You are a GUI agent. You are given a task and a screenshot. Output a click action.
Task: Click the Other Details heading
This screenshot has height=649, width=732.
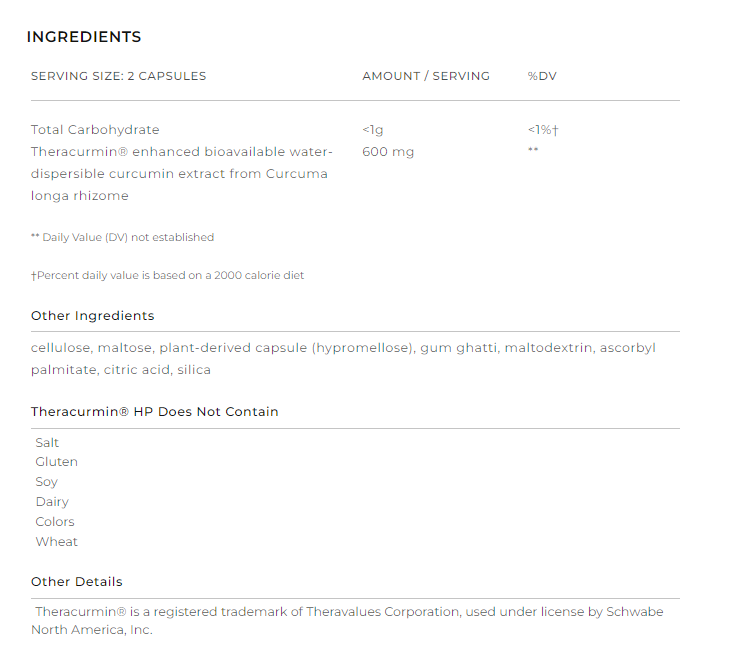(77, 582)
